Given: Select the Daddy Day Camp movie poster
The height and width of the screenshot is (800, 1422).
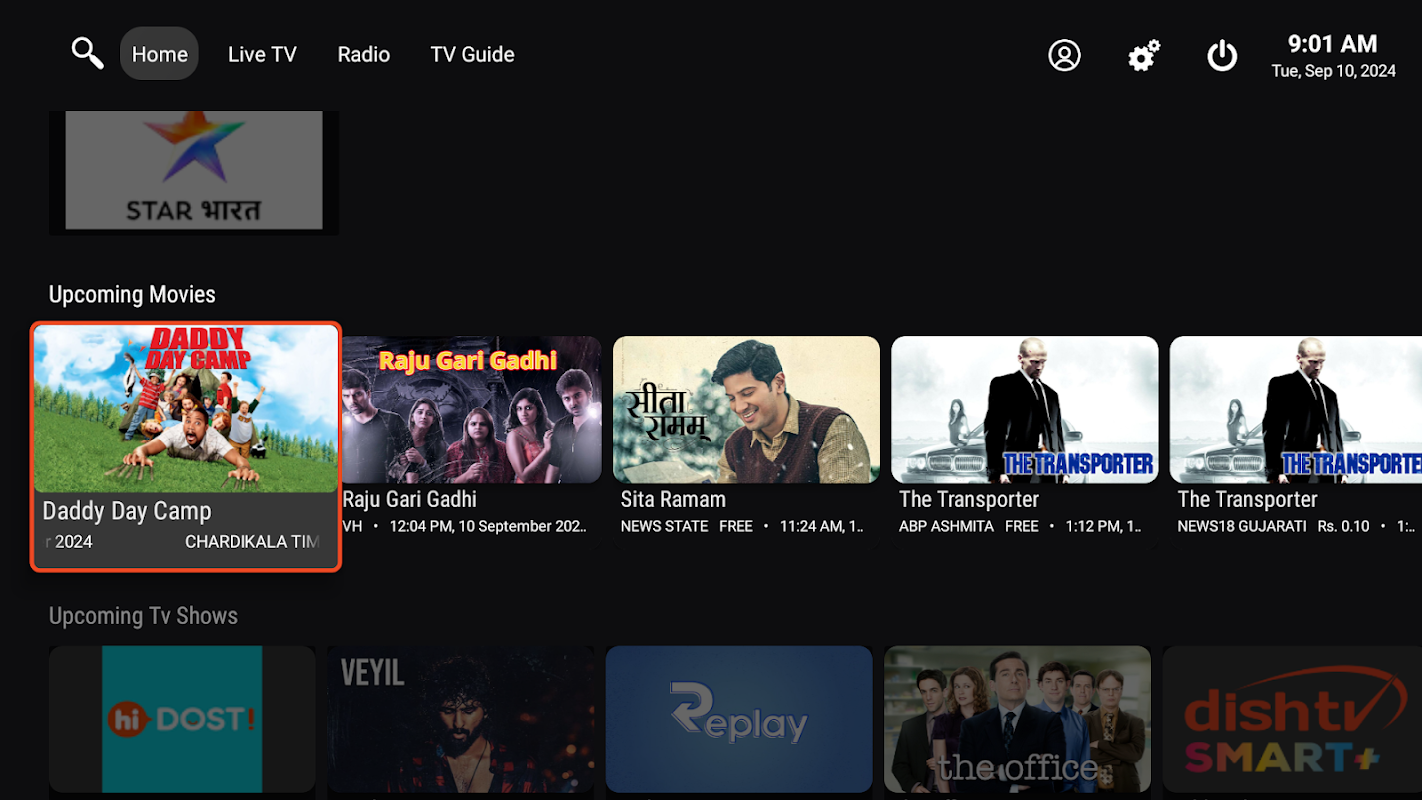Looking at the screenshot, I should (x=186, y=408).
